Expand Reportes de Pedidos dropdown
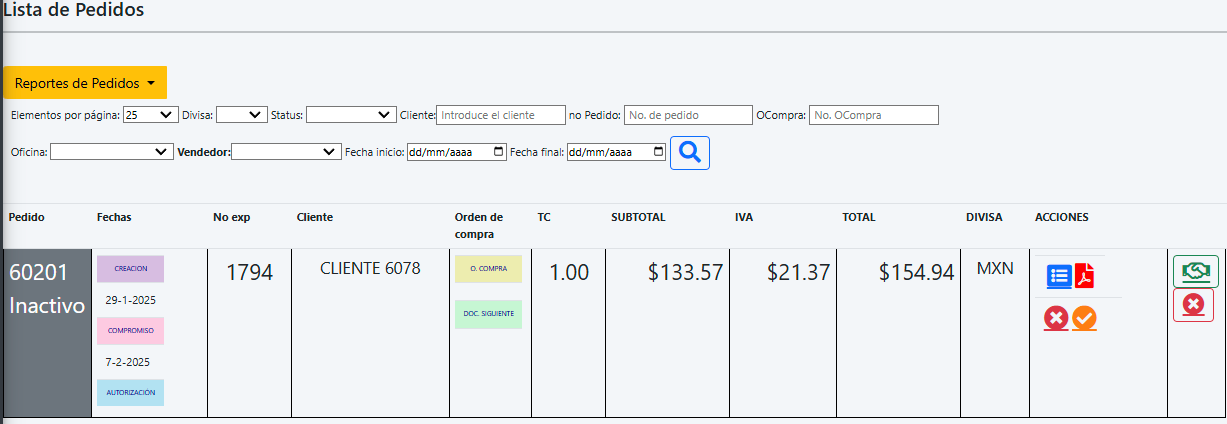This screenshot has height=424, width=1227. [x=85, y=83]
